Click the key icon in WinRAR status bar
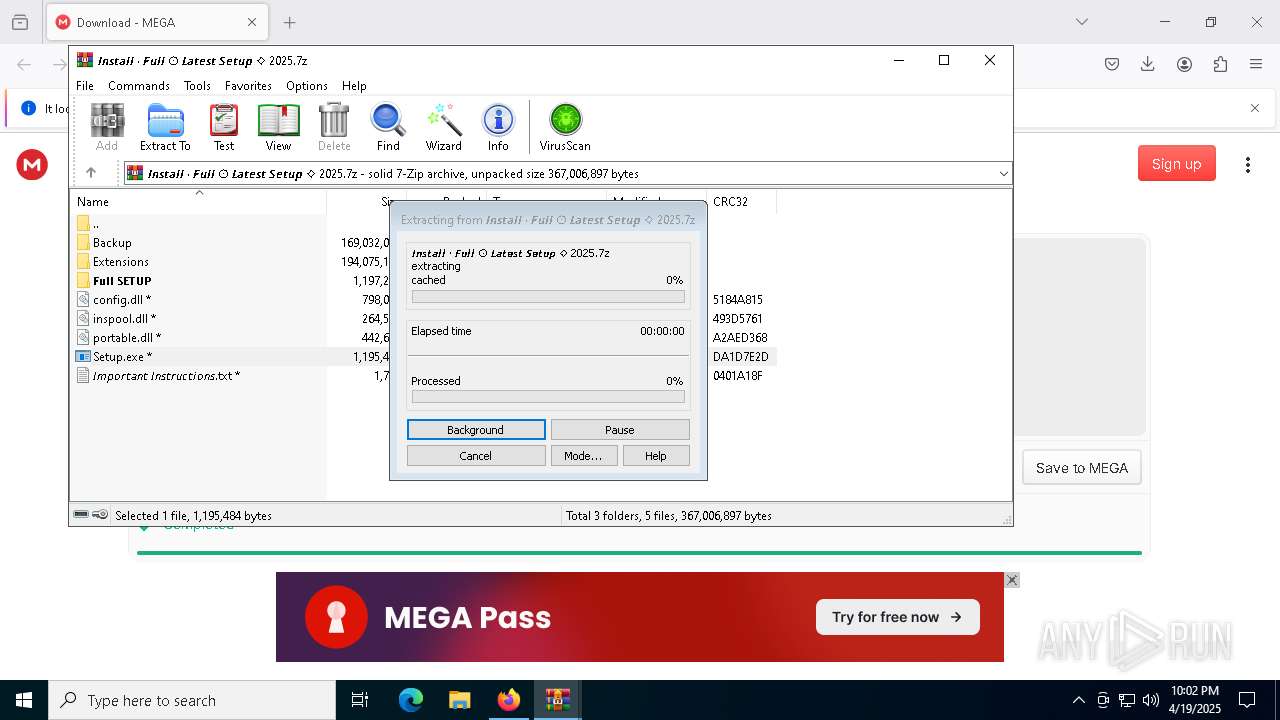1280x720 pixels. click(x=100, y=515)
